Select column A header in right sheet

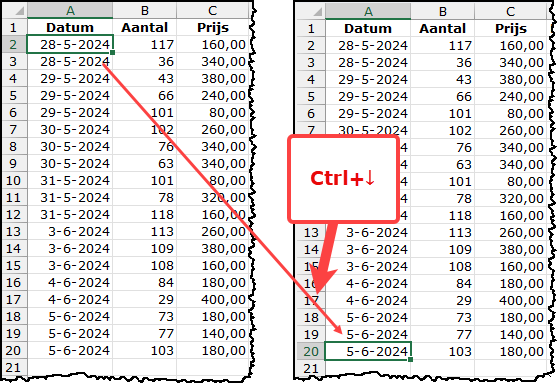pos(368,11)
